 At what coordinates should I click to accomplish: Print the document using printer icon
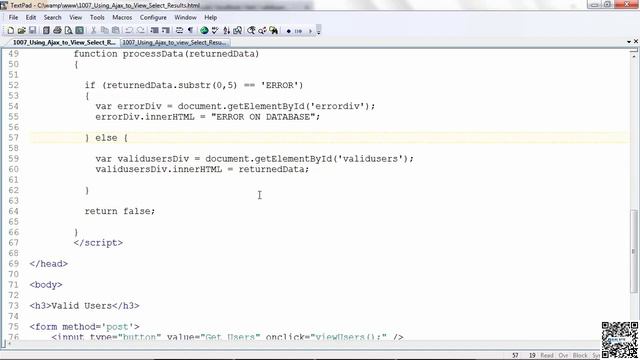click(x=57, y=31)
